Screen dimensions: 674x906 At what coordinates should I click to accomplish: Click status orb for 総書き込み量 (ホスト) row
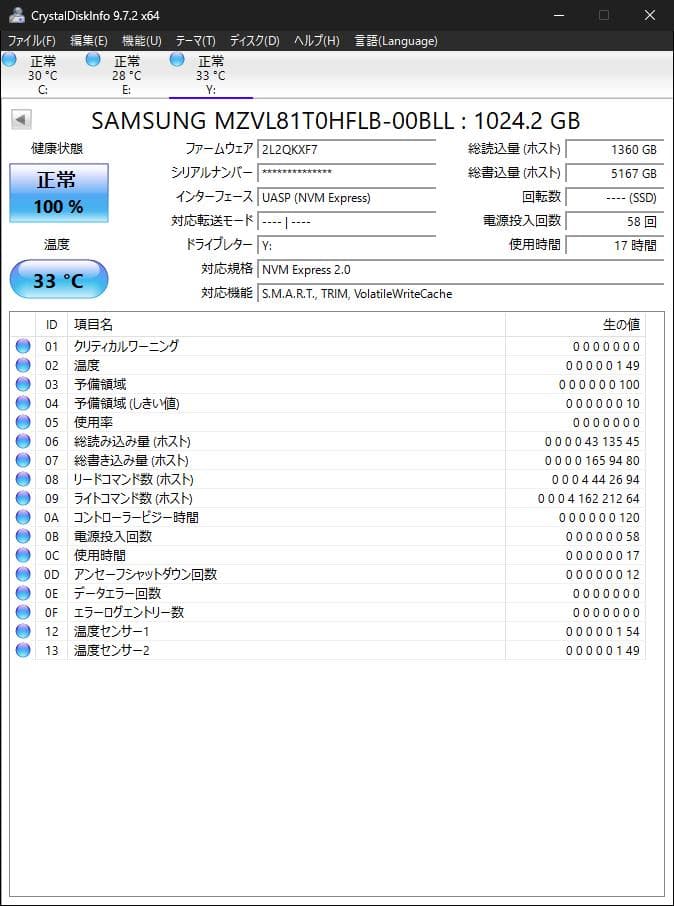point(23,461)
